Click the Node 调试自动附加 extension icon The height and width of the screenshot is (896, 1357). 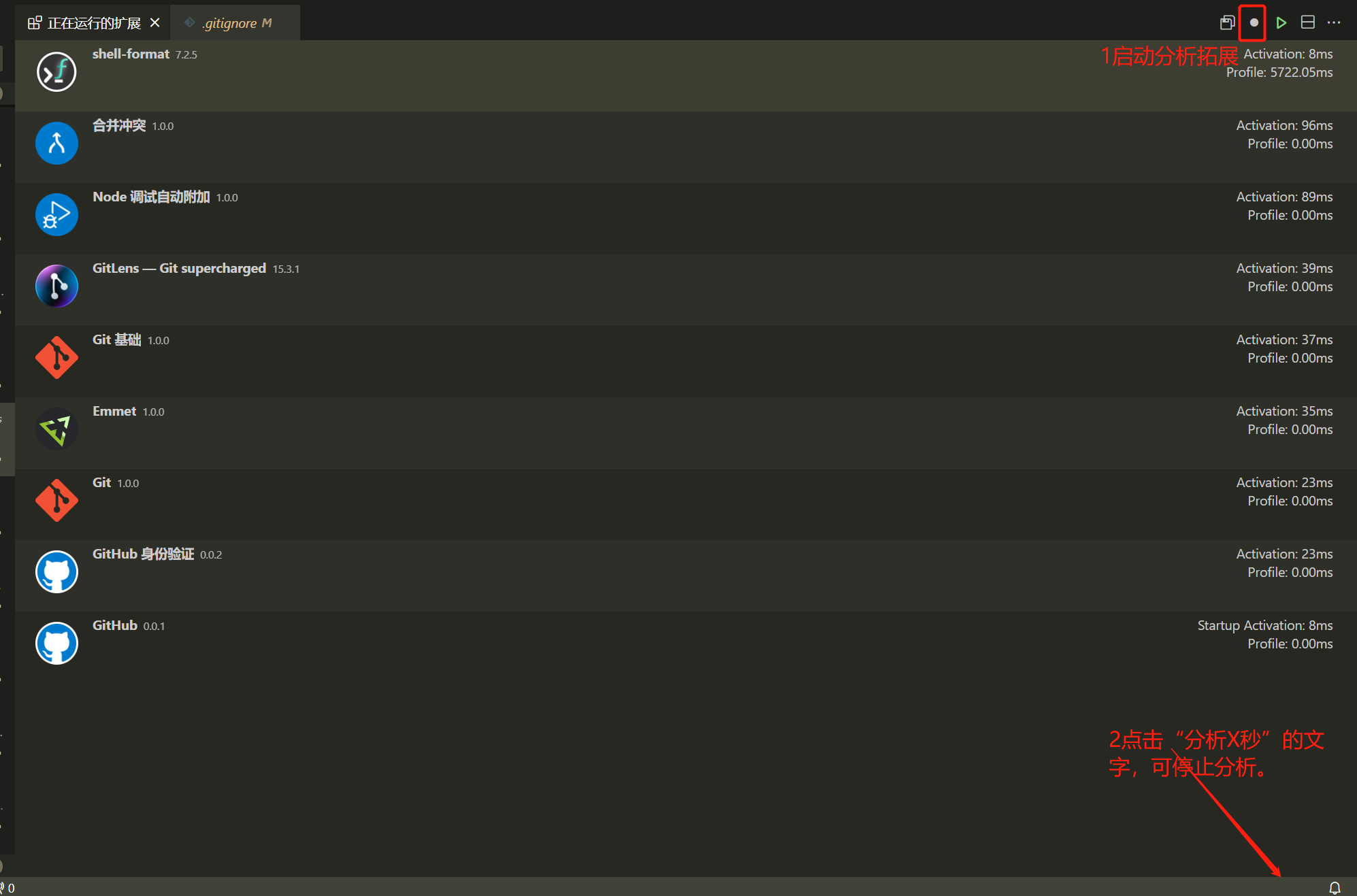point(56,214)
